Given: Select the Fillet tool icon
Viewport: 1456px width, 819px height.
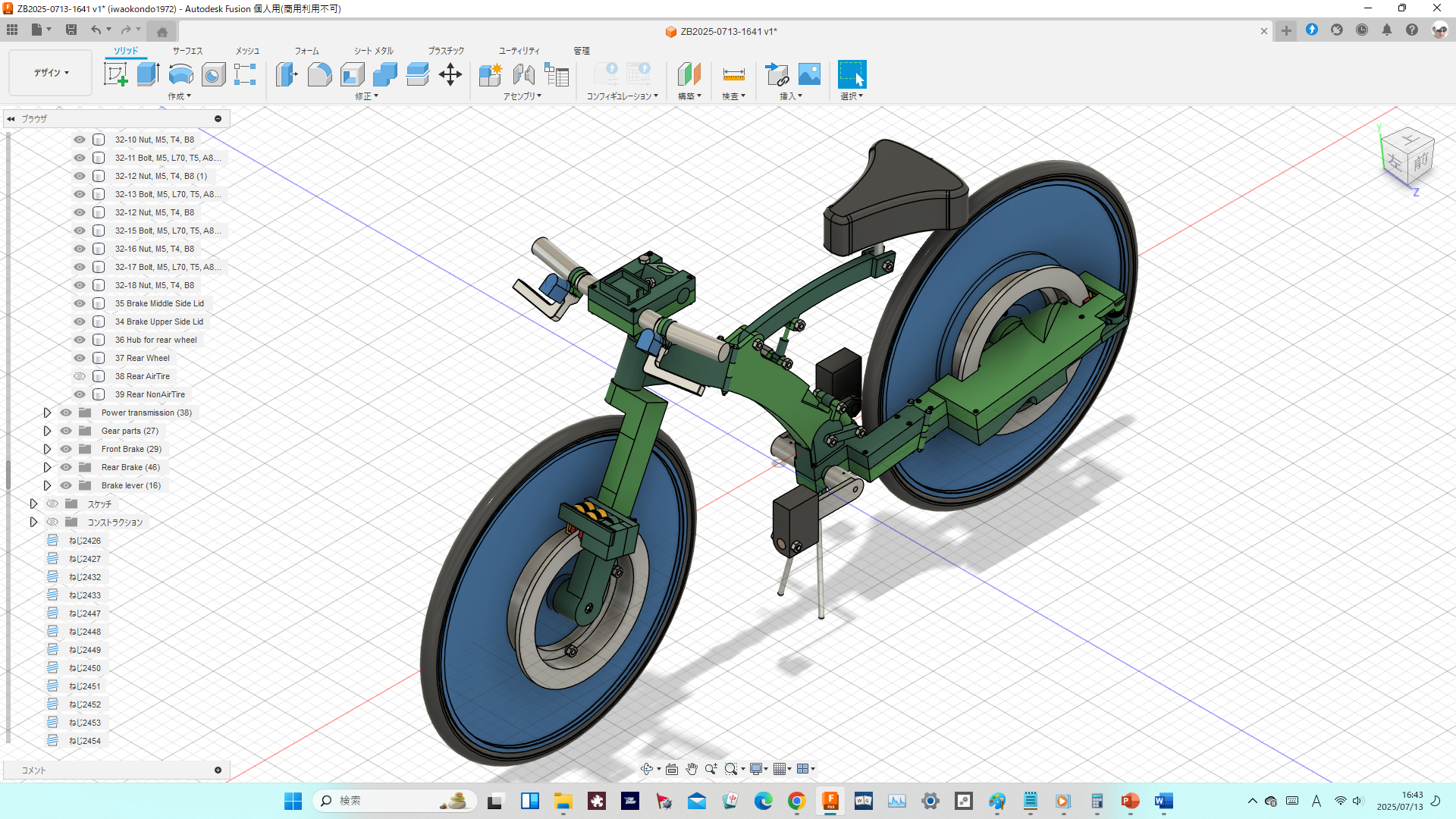Looking at the screenshot, I should pos(319,74).
